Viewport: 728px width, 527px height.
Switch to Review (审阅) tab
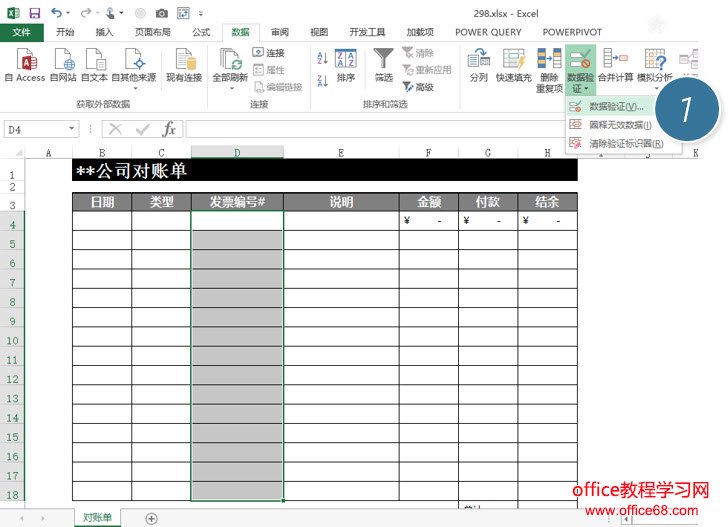(280, 32)
